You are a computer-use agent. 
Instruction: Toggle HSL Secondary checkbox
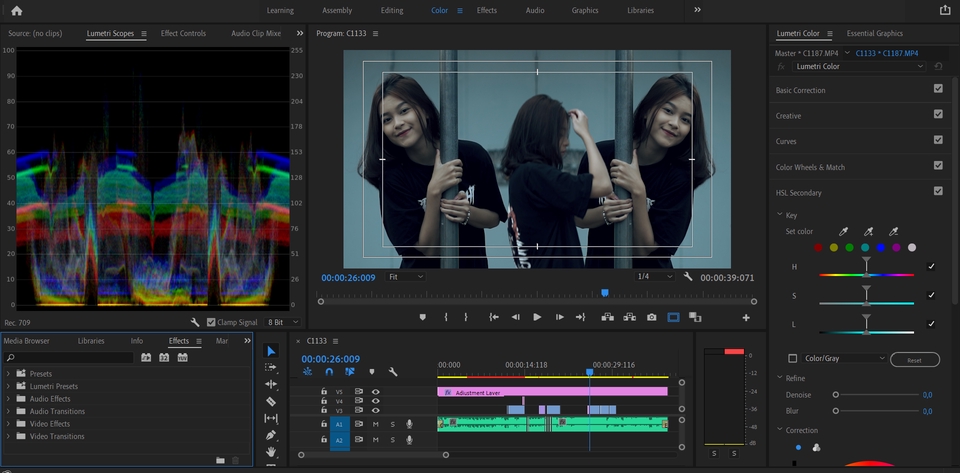(x=938, y=192)
